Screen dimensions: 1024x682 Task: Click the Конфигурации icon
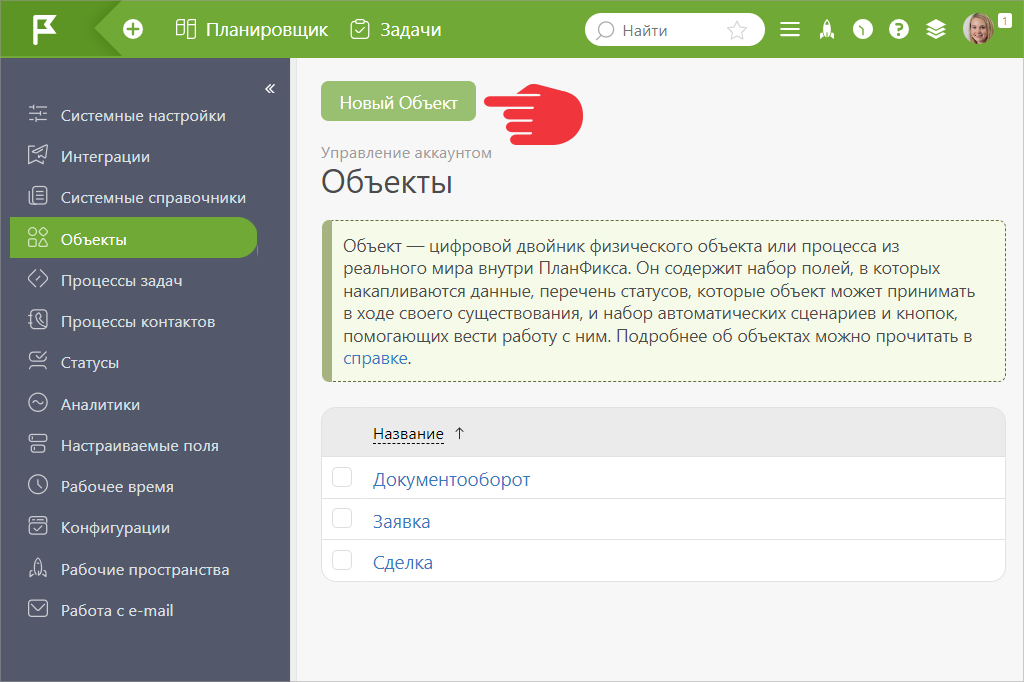pyautogui.click(x=38, y=526)
